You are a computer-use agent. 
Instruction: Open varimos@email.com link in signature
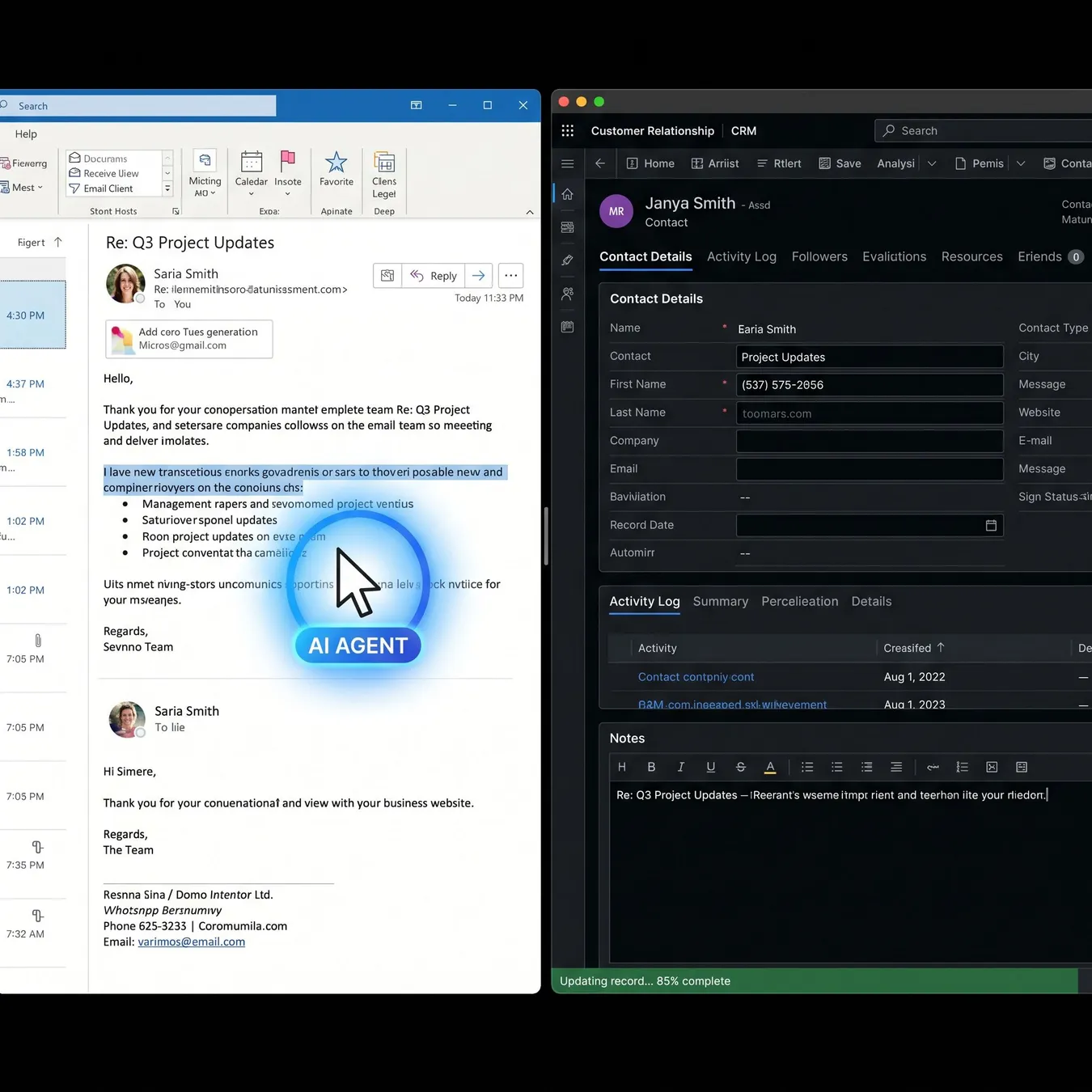tap(191, 942)
